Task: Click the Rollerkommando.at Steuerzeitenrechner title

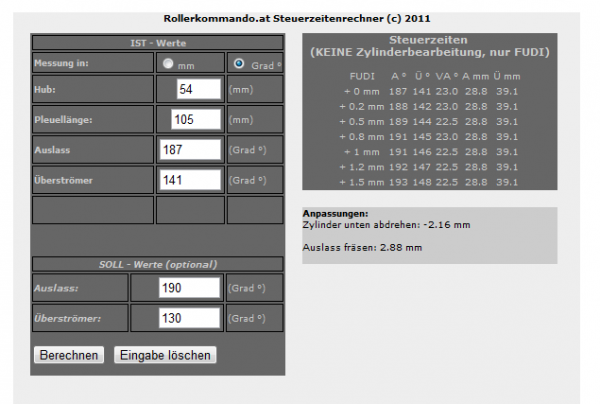Action: (x=297, y=18)
